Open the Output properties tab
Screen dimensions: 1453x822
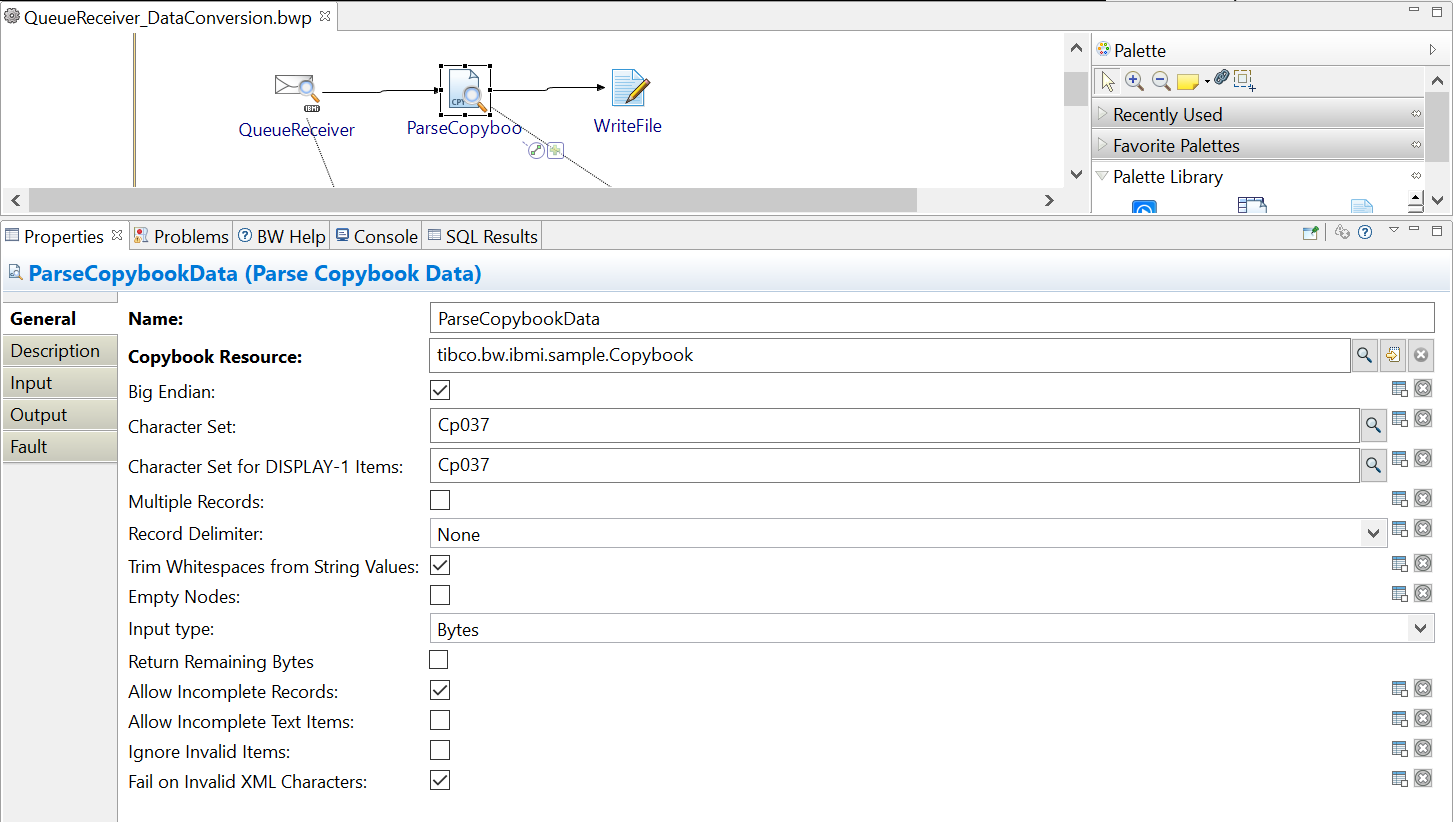(39, 415)
